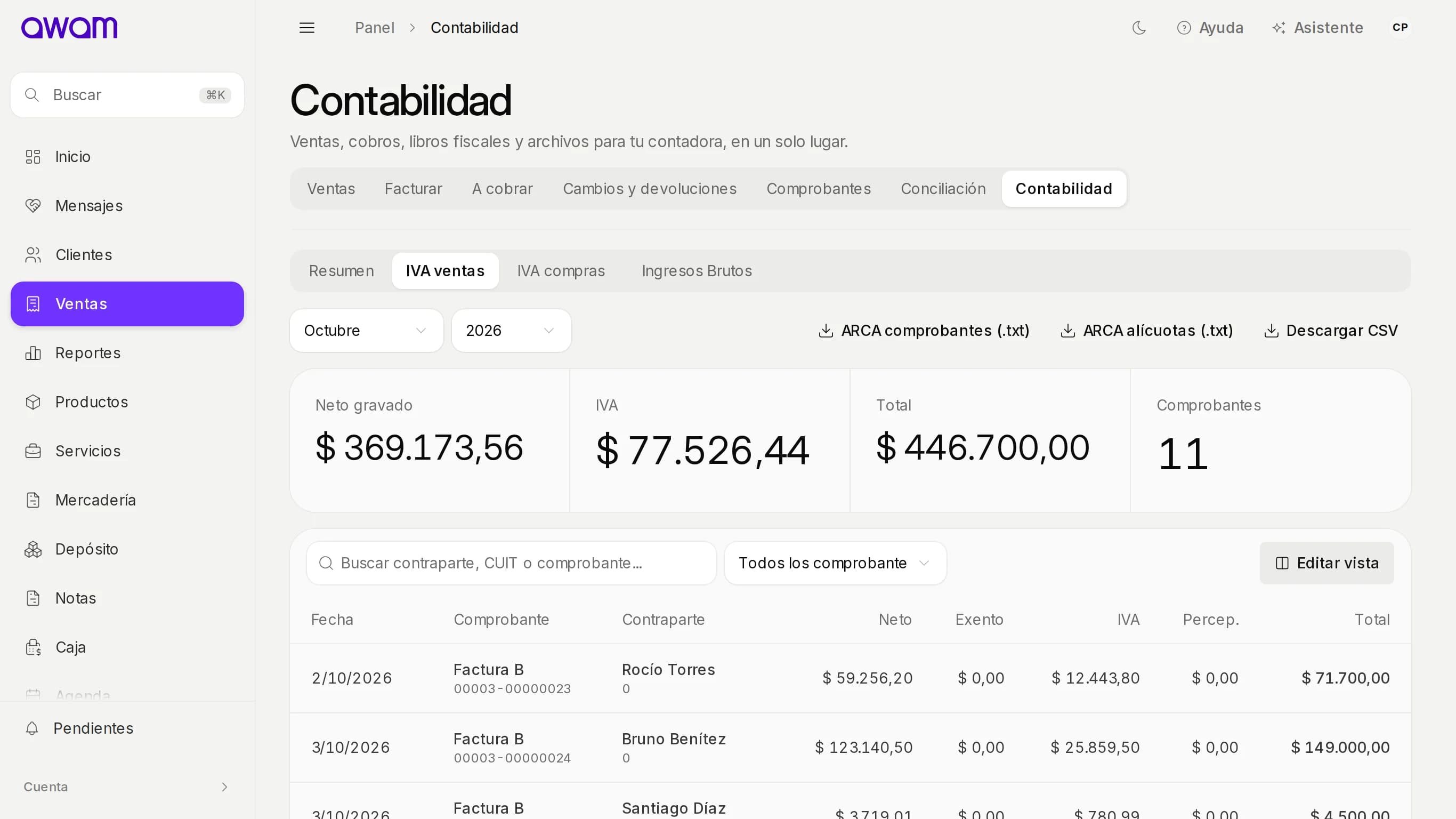Switch to the Facturar tab
The height and width of the screenshot is (819, 1456).
point(413,189)
